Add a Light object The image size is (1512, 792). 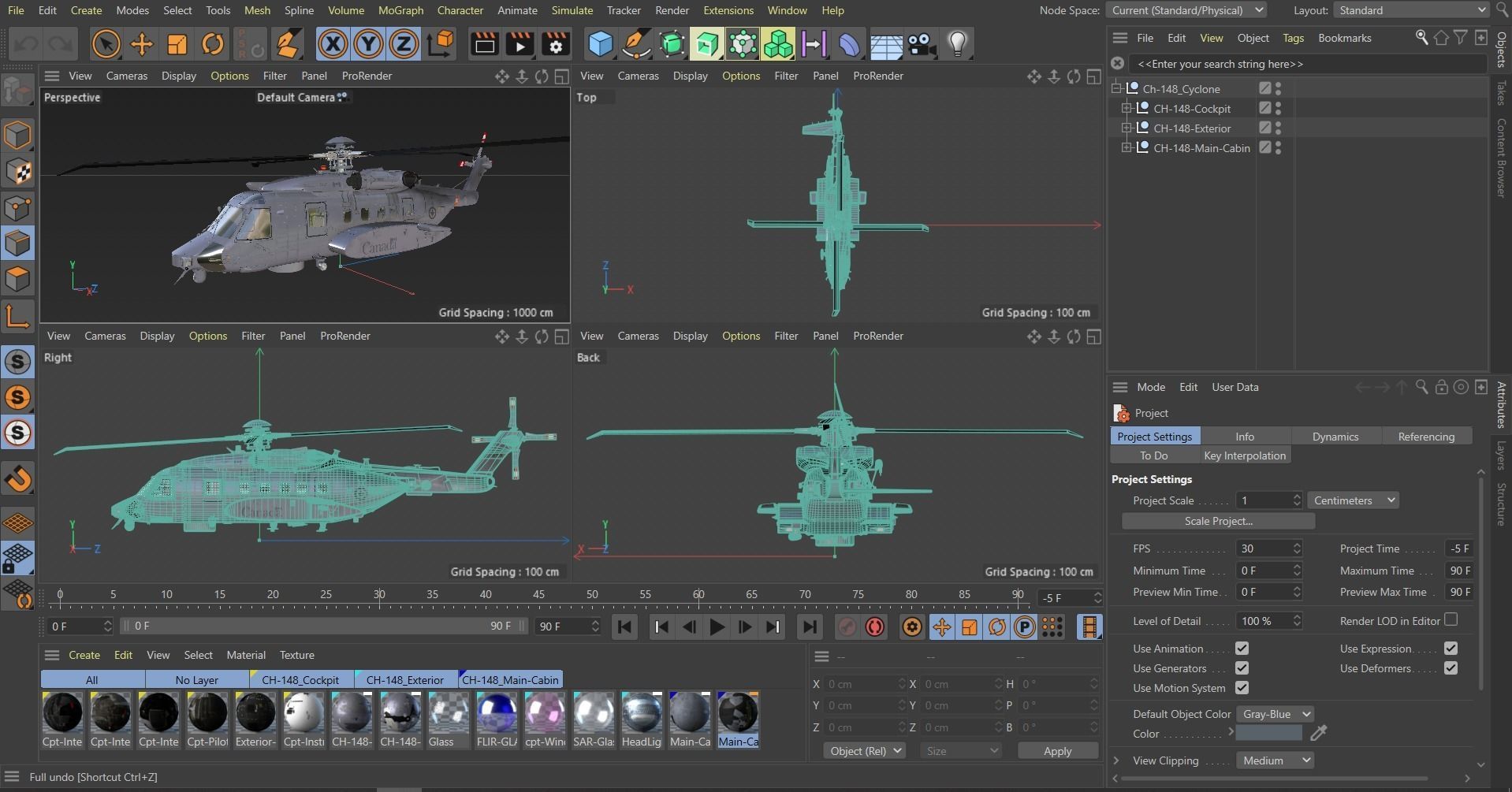click(957, 44)
